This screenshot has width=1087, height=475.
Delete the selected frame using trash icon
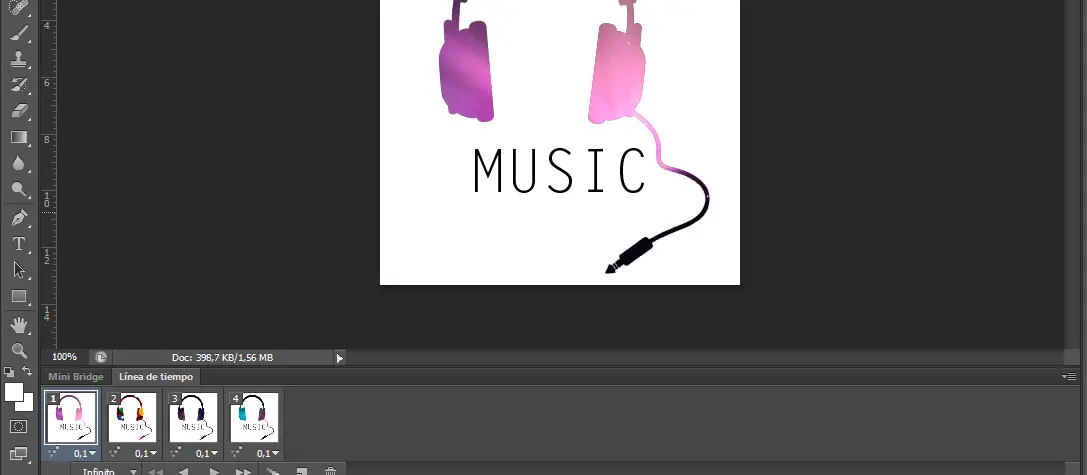click(x=331, y=472)
